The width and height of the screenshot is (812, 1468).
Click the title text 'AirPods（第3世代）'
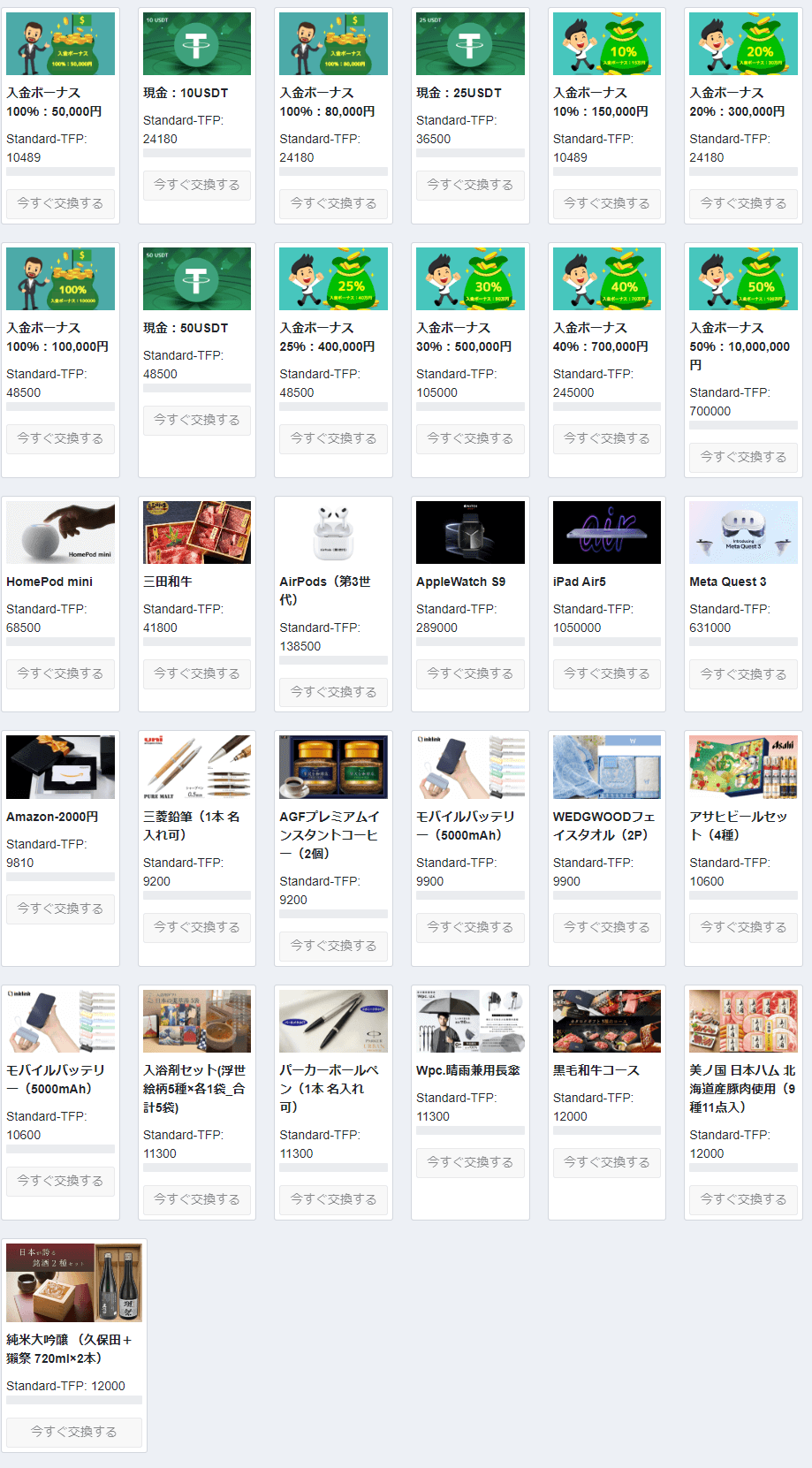325,590
